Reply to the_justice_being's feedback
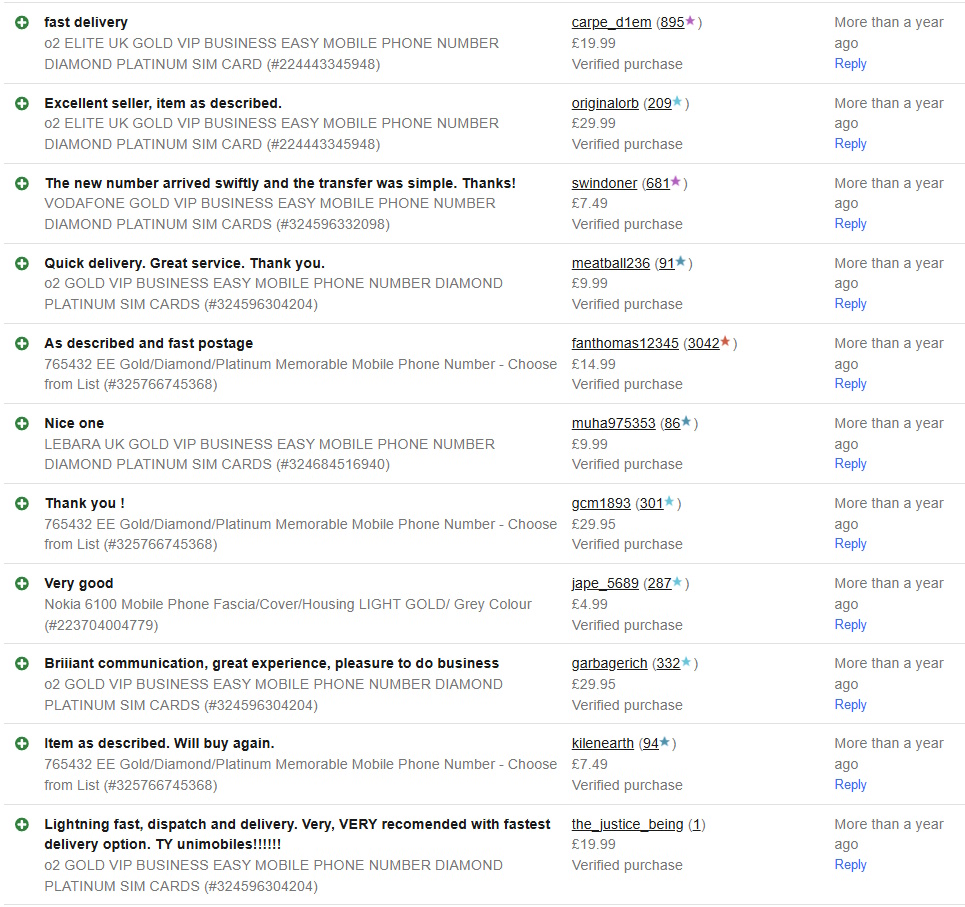Screen dimensions: 965x907 point(850,864)
